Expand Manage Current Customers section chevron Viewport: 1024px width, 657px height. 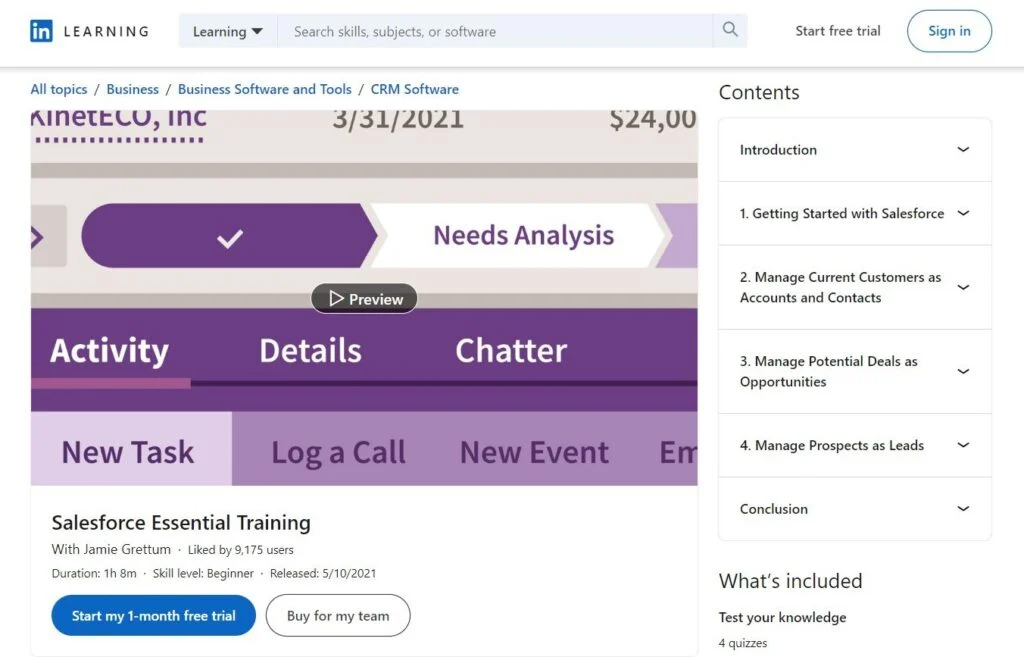click(963, 287)
